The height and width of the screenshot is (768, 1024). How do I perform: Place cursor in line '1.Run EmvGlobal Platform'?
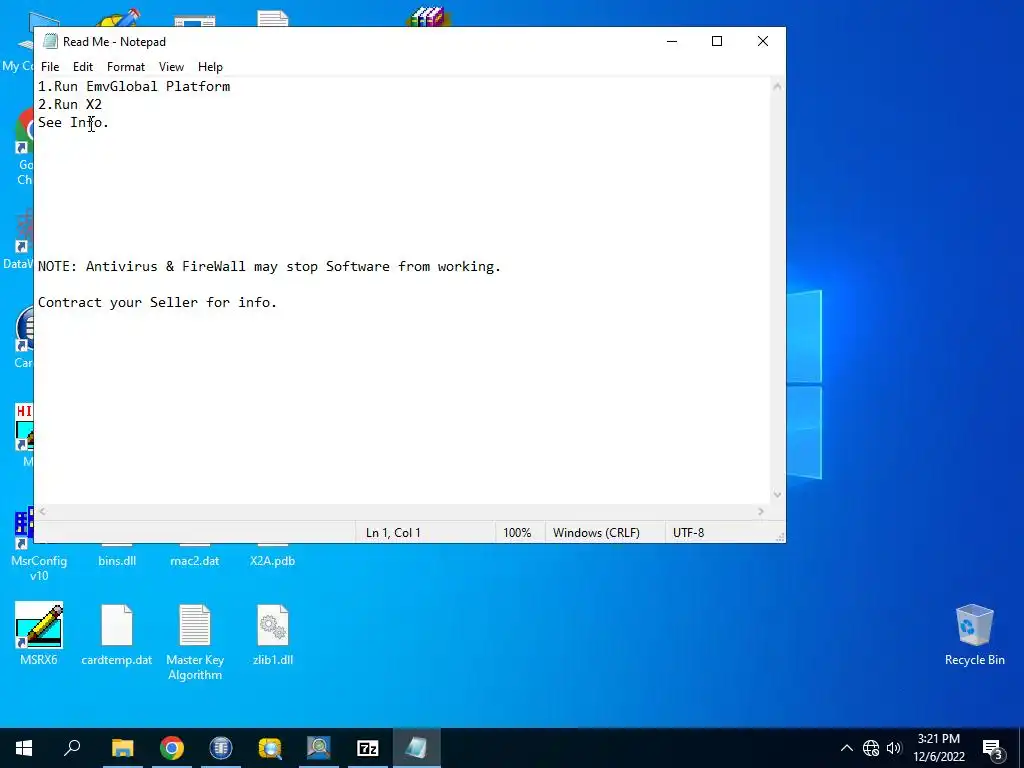tap(134, 86)
